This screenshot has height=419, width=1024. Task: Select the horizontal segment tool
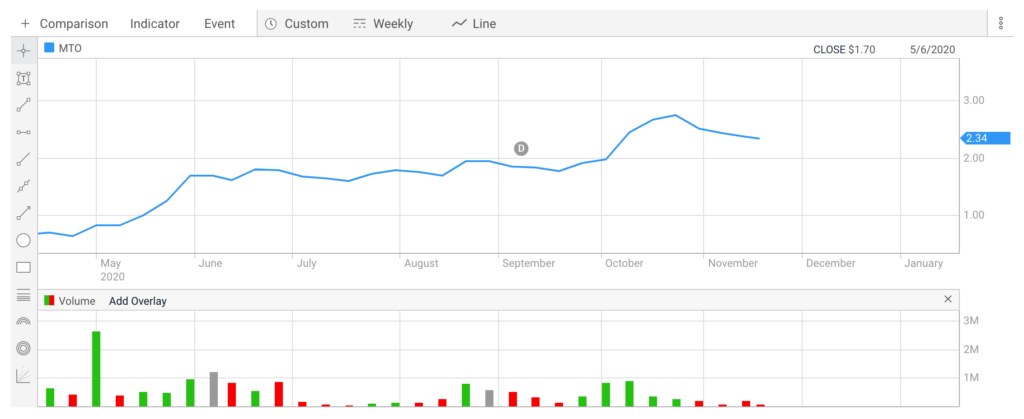(24, 132)
